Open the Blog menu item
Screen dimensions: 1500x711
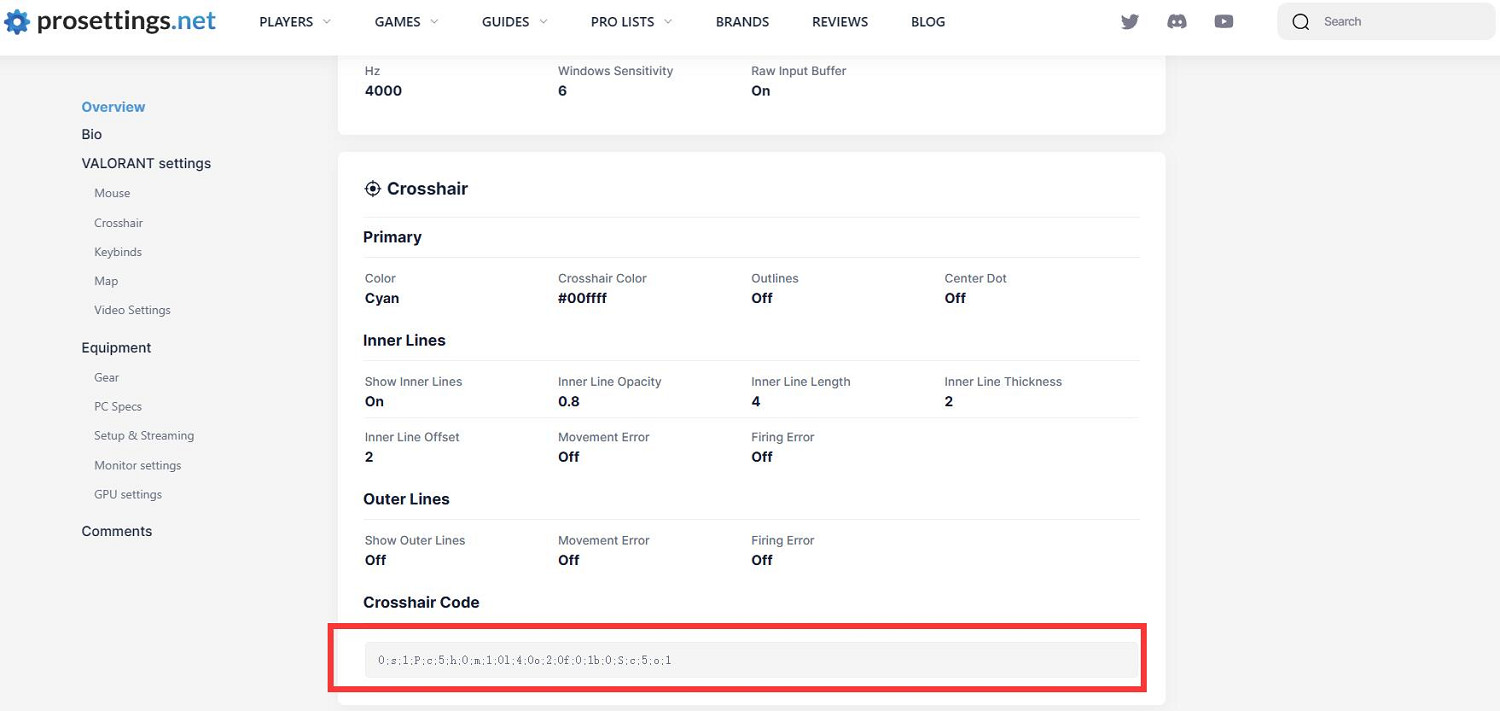click(x=928, y=22)
